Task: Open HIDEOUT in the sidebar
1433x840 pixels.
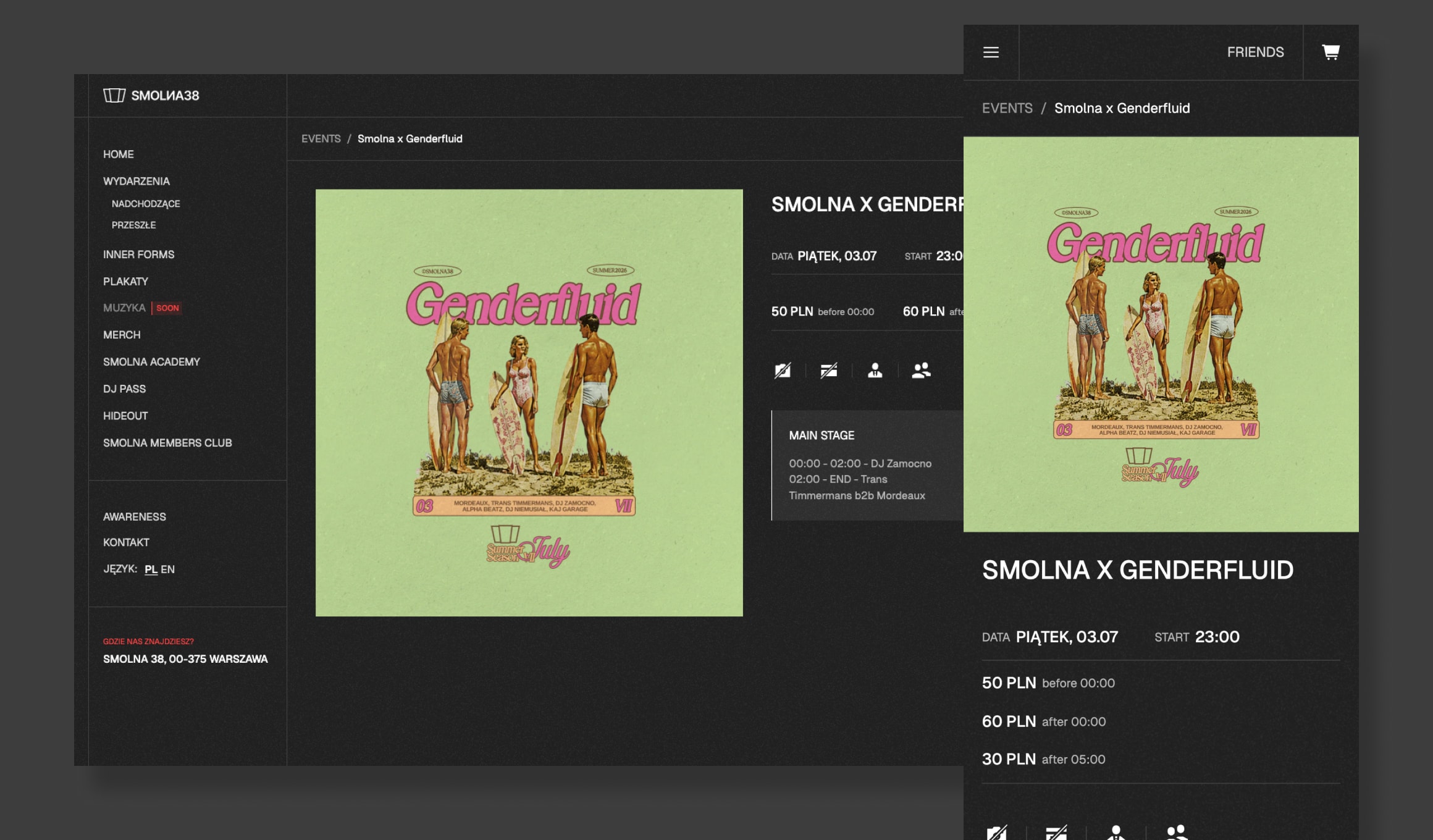Action: point(125,416)
